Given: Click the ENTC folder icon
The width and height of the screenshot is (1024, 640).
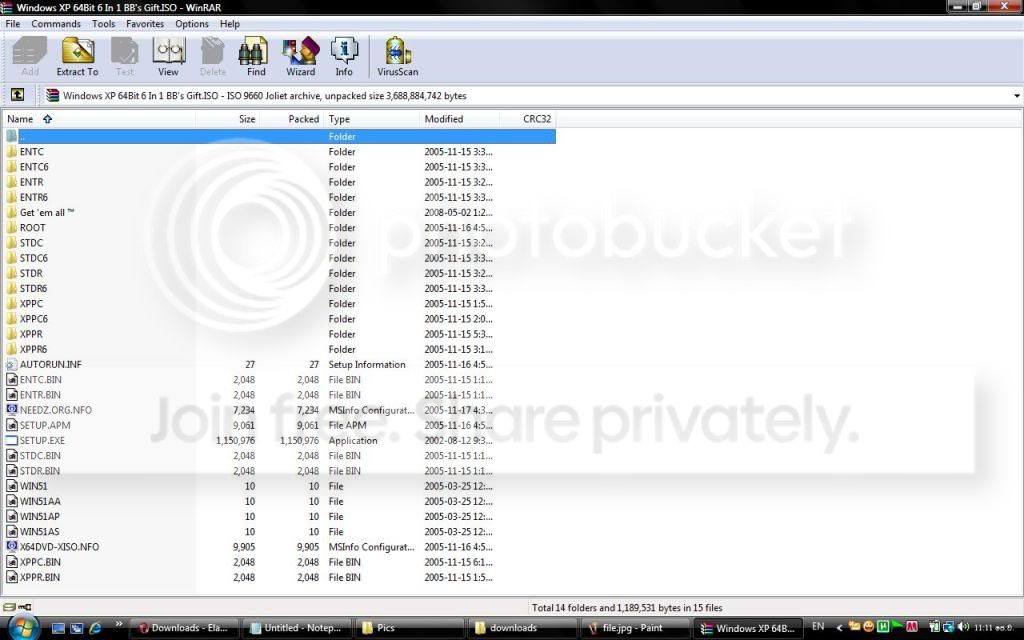Looking at the screenshot, I should pyautogui.click(x=11, y=152).
